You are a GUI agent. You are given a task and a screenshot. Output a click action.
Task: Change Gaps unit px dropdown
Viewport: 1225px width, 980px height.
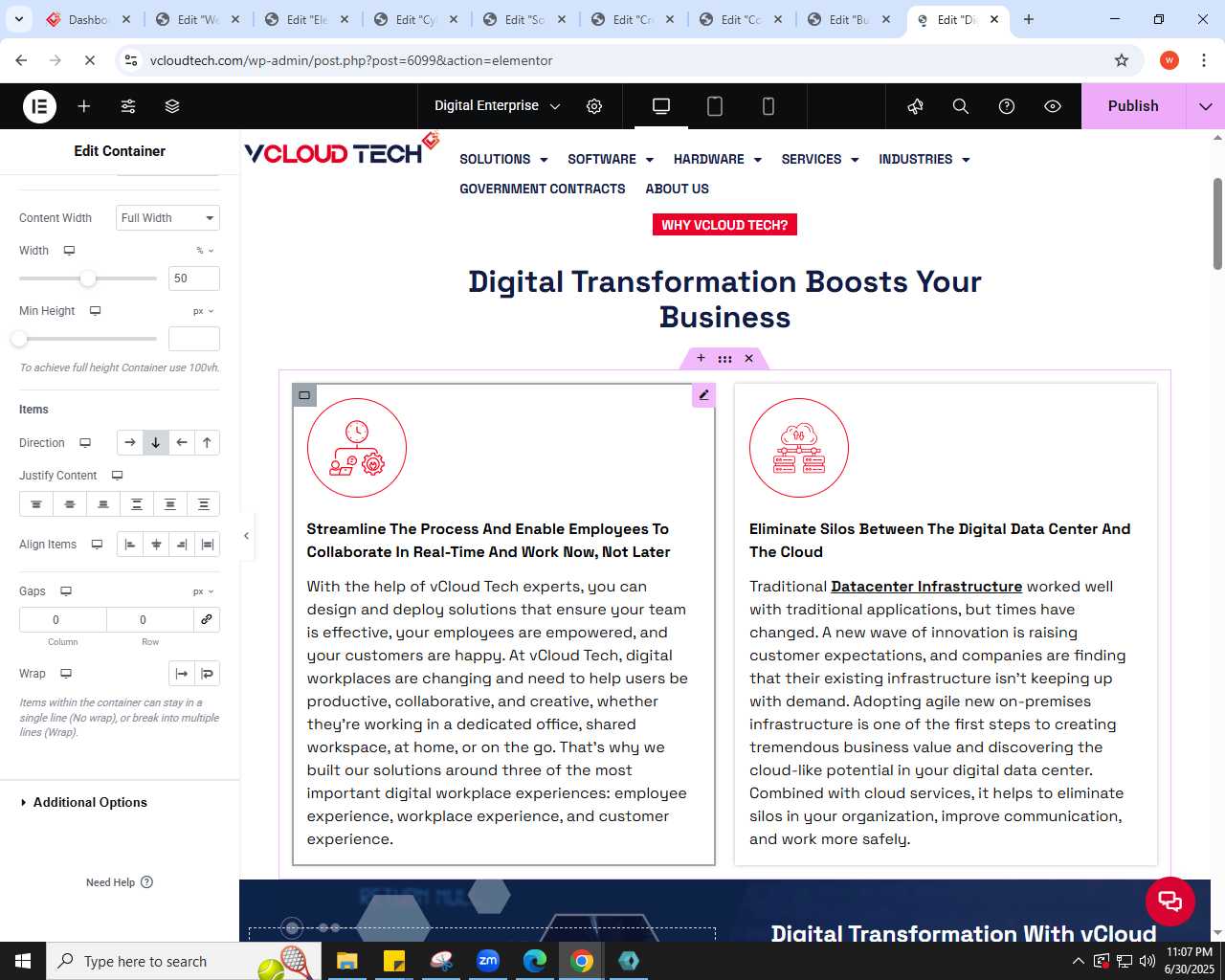pyautogui.click(x=204, y=591)
